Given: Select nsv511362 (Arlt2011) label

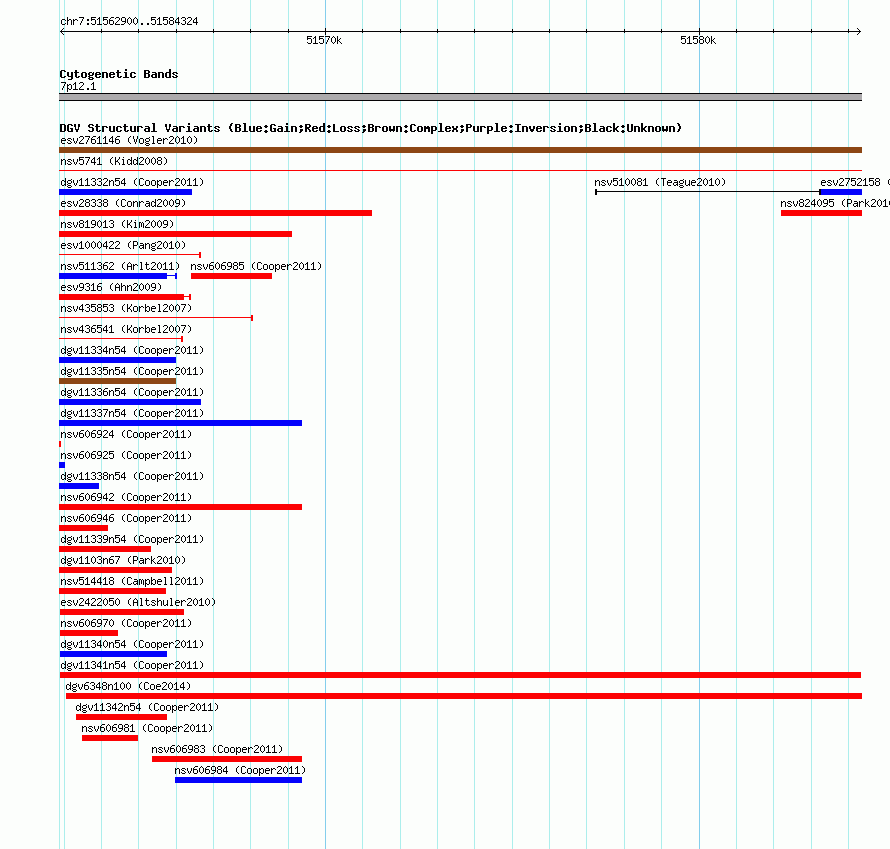Looking at the screenshot, I should tap(120, 266).
